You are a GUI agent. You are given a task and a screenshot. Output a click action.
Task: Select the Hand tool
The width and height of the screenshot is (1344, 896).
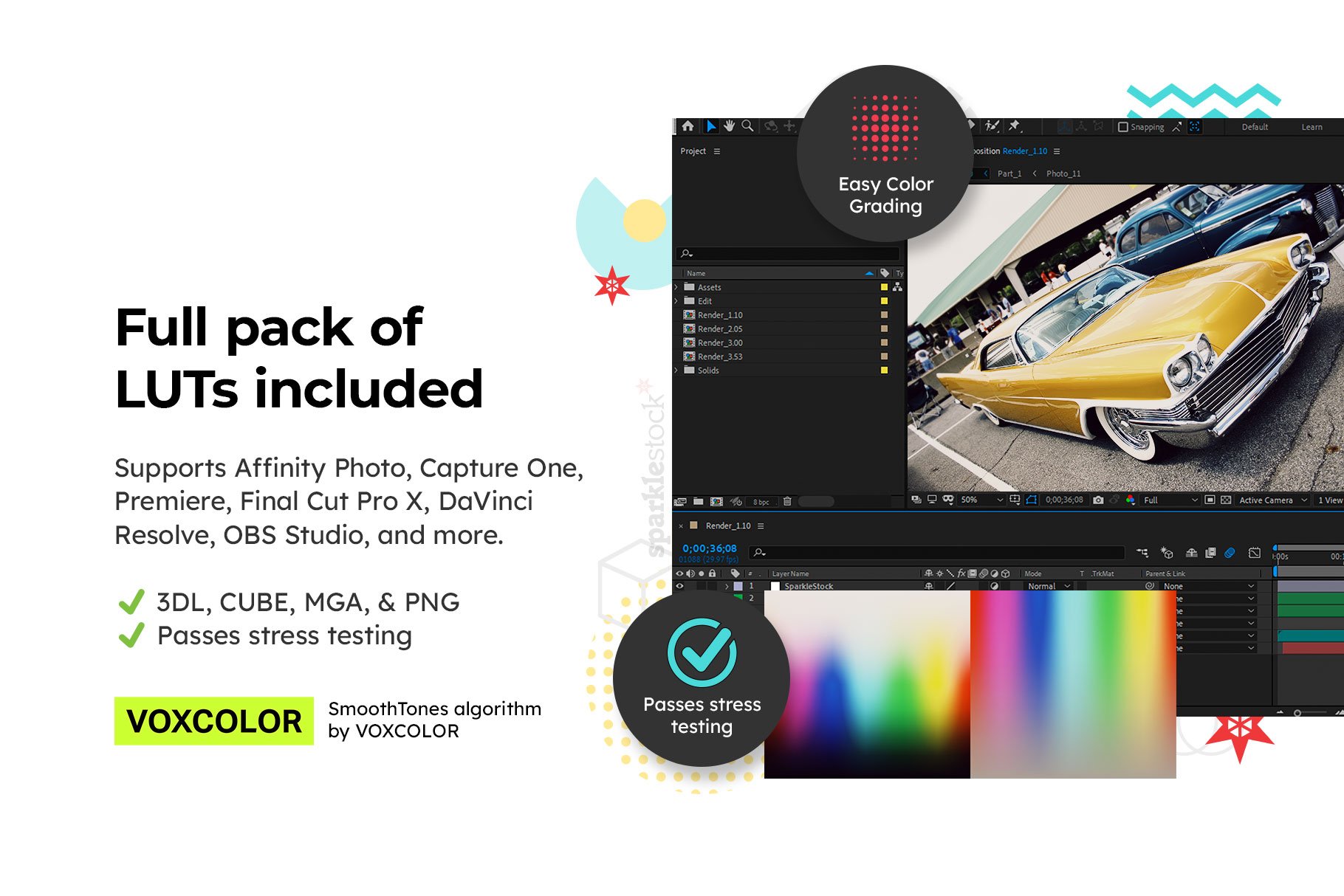pyautogui.click(x=730, y=126)
